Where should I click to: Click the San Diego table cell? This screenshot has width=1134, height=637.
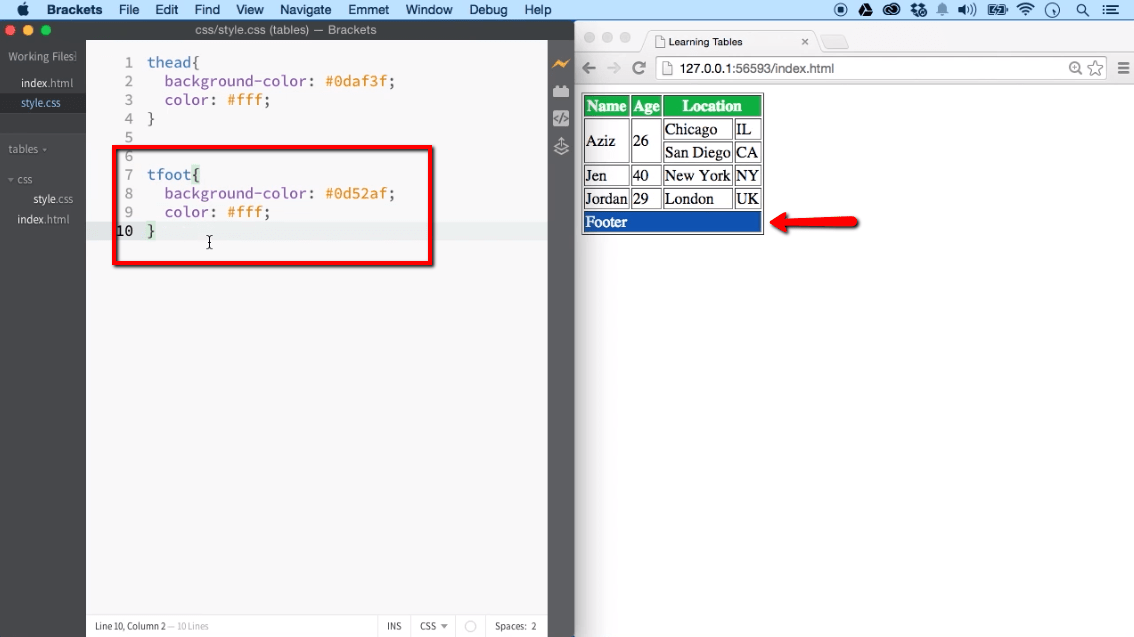click(x=697, y=153)
